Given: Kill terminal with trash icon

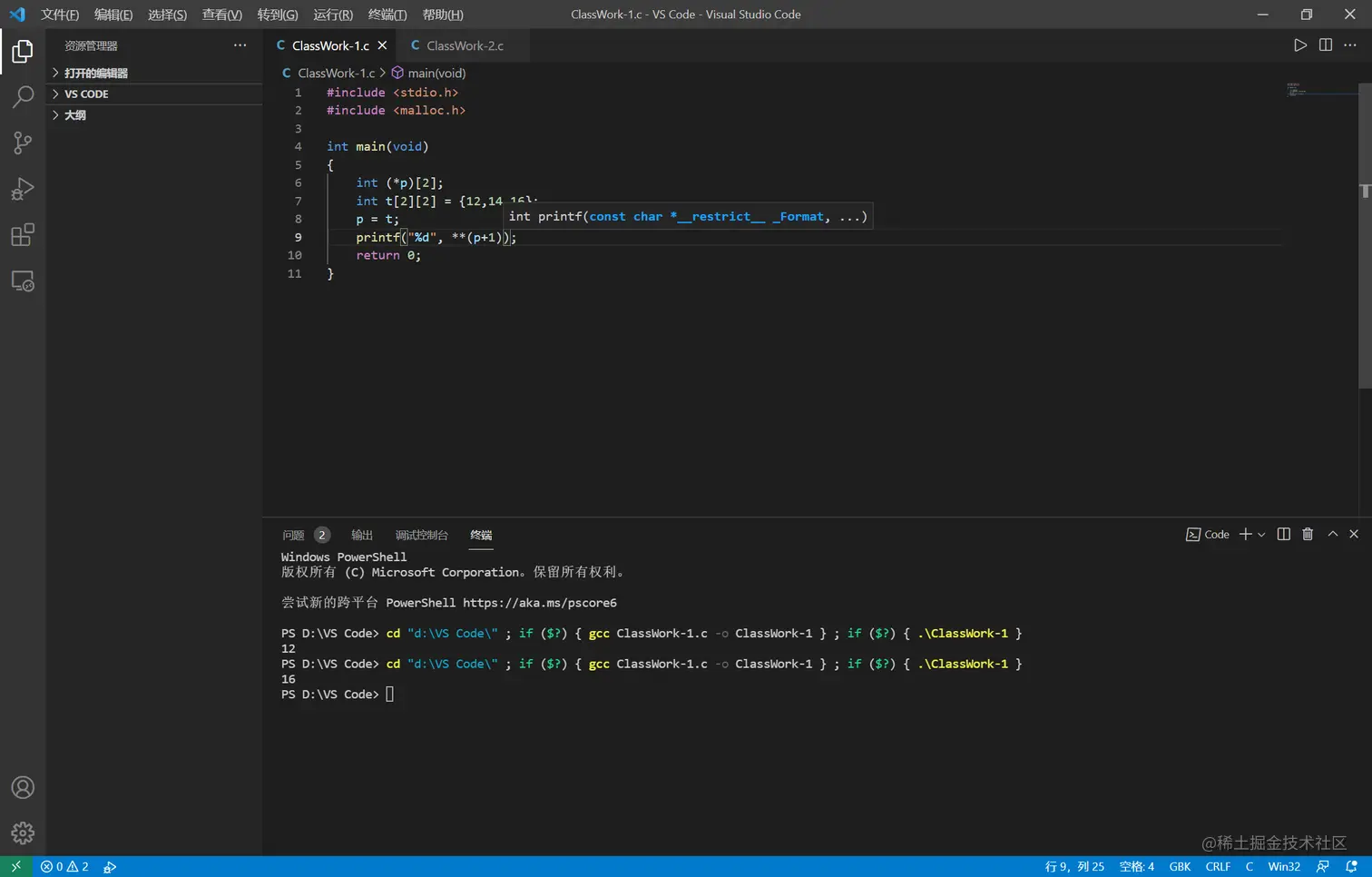Looking at the screenshot, I should pyautogui.click(x=1308, y=535).
